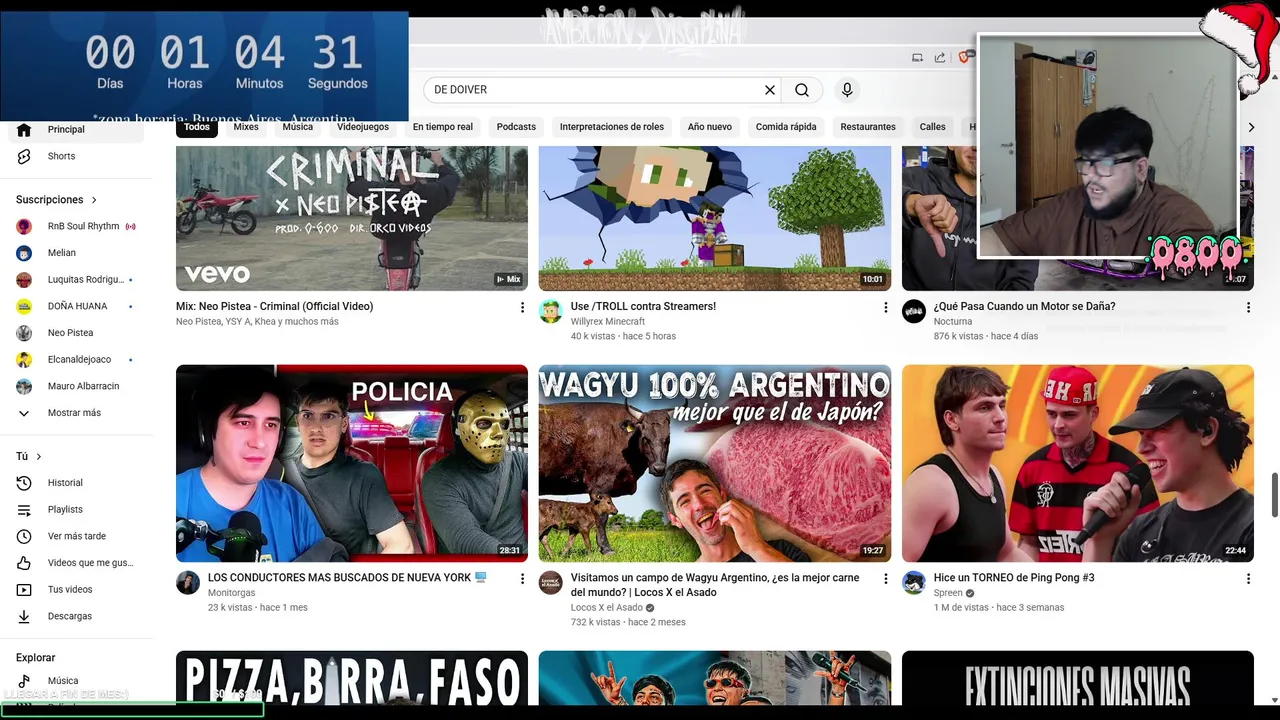Expand the Tú section heading
Viewport: 1280px width, 720px height.
click(29, 457)
